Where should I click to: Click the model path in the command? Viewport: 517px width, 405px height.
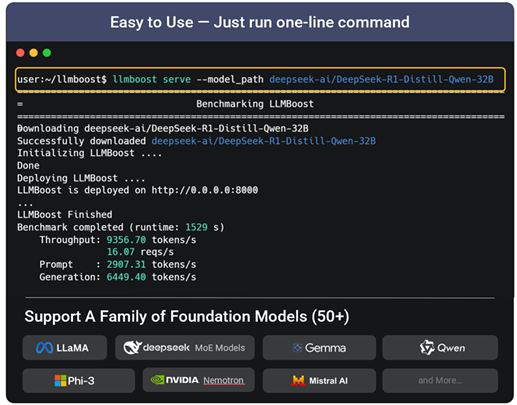pyautogui.click(x=381, y=79)
